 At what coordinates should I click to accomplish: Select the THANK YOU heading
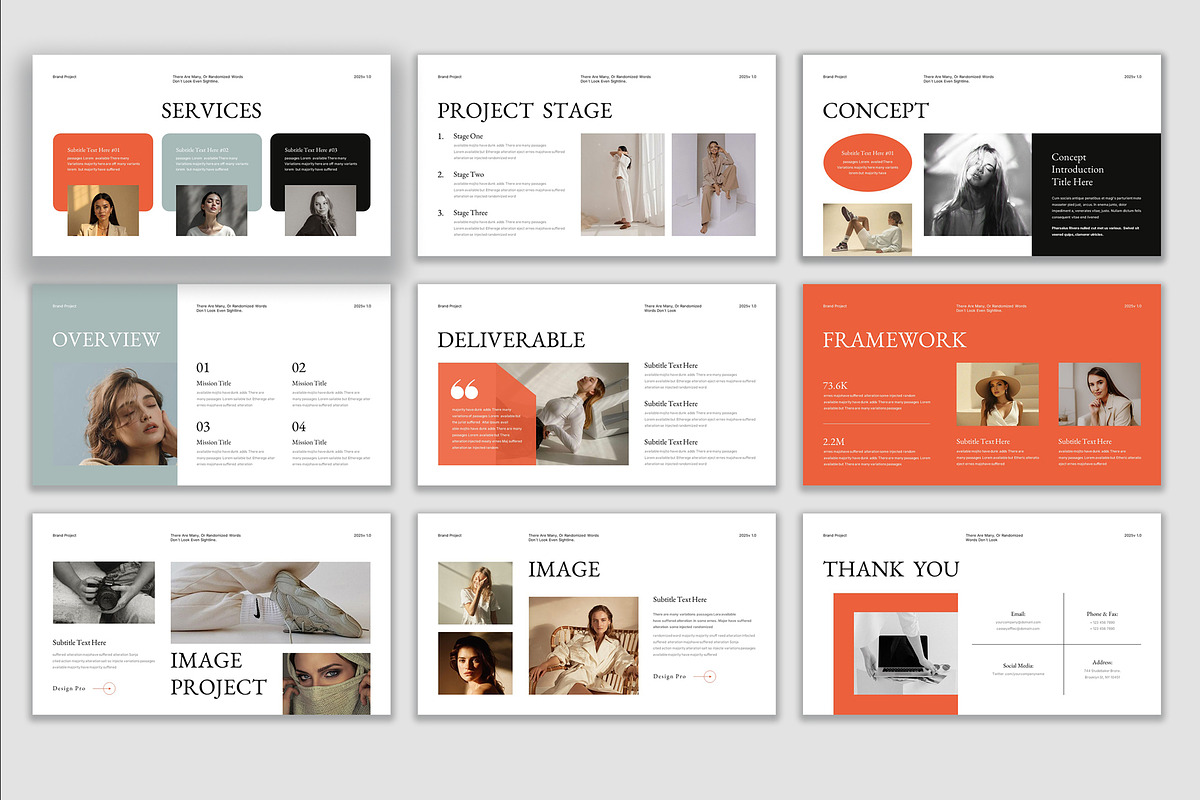click(891, 569)
